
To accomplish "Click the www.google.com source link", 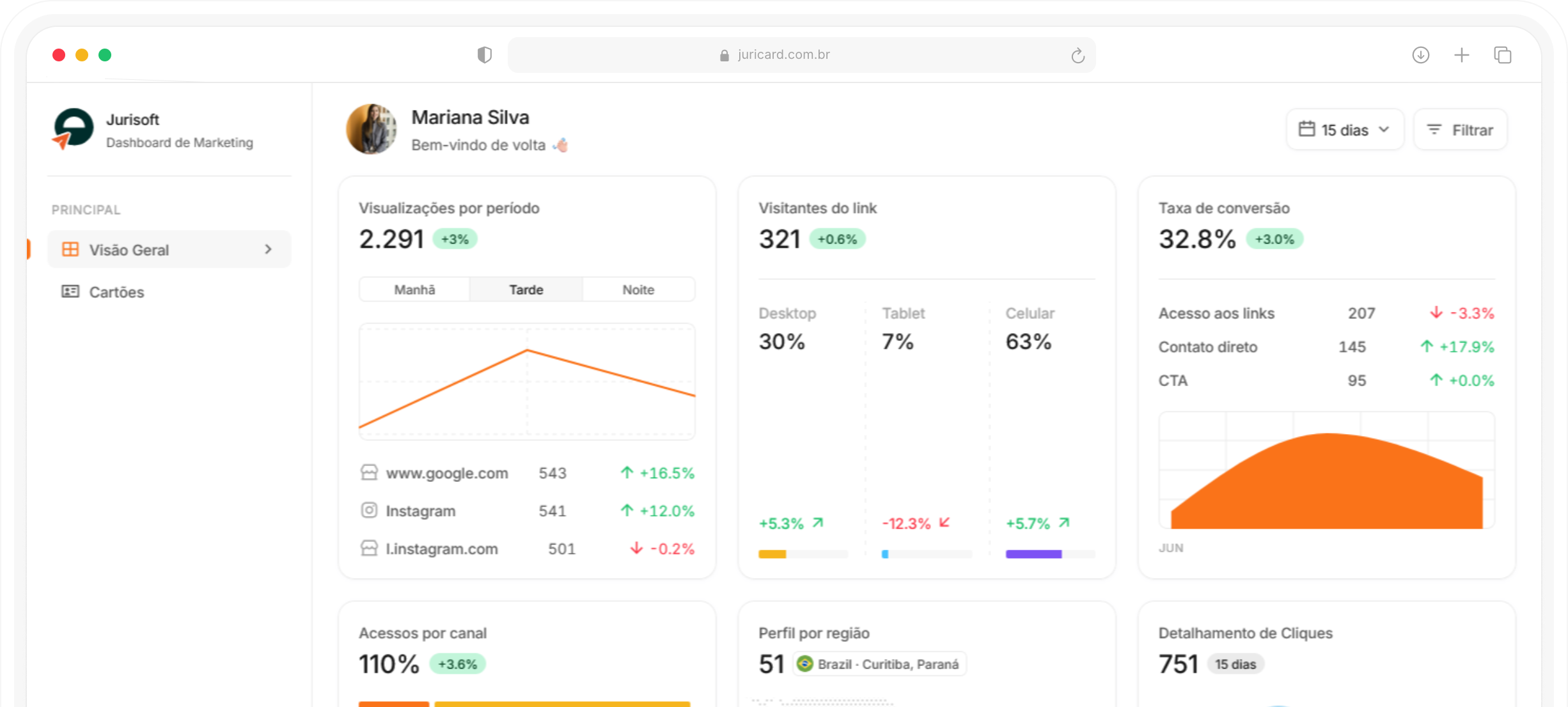I will [x=447, y=473].
